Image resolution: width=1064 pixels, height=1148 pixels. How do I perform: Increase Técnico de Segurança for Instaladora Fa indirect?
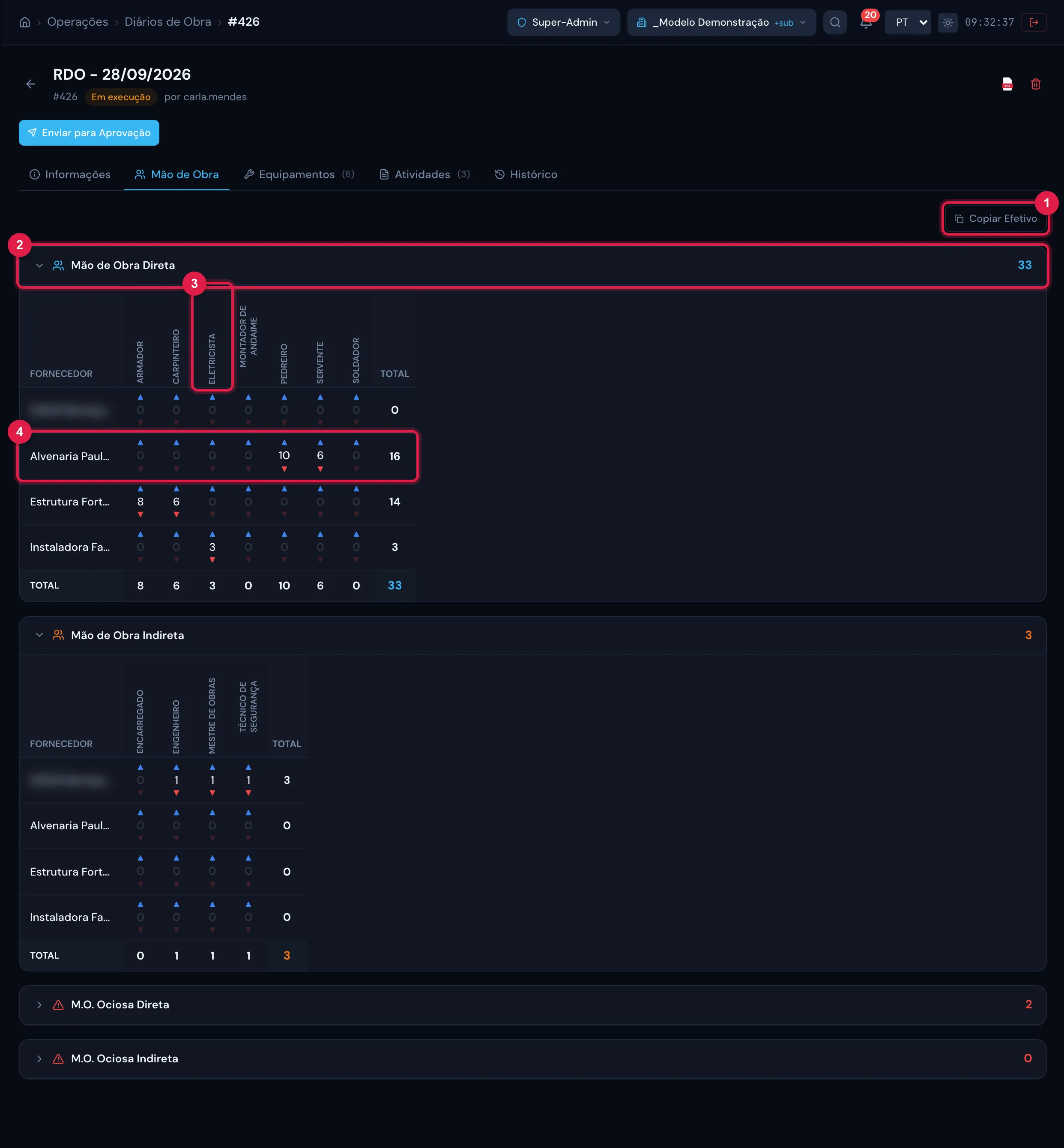tap(248, 904)
